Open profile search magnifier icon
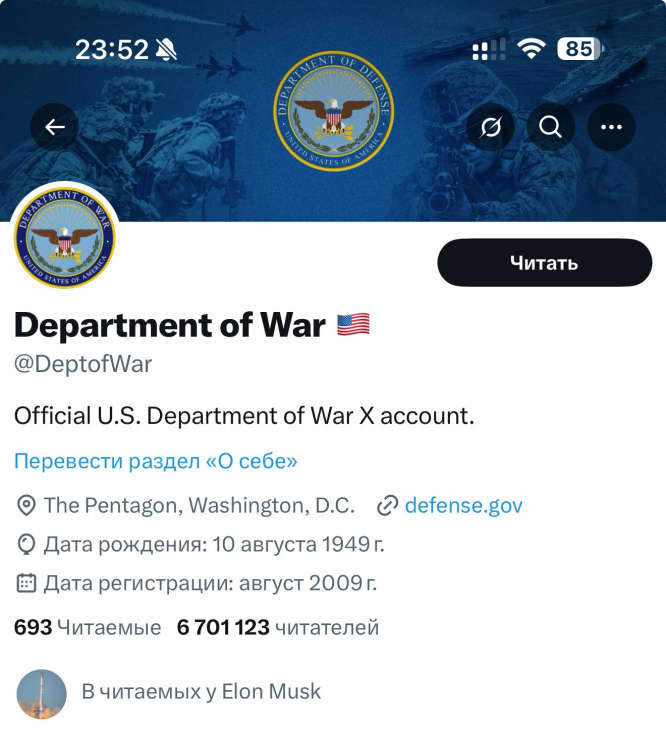The height and width of the screenshot is (750, 666). pyautogui.click(x=551, y=127)
